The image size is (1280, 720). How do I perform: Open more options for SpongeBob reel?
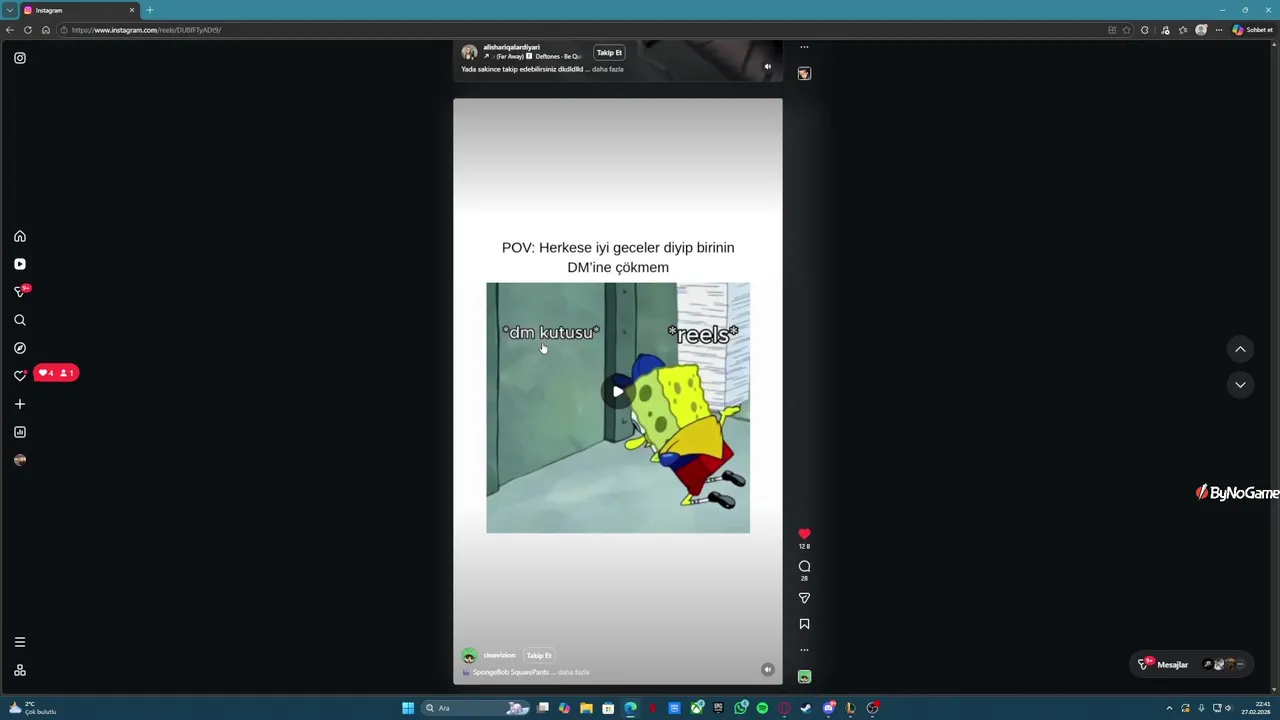[804, 650]
